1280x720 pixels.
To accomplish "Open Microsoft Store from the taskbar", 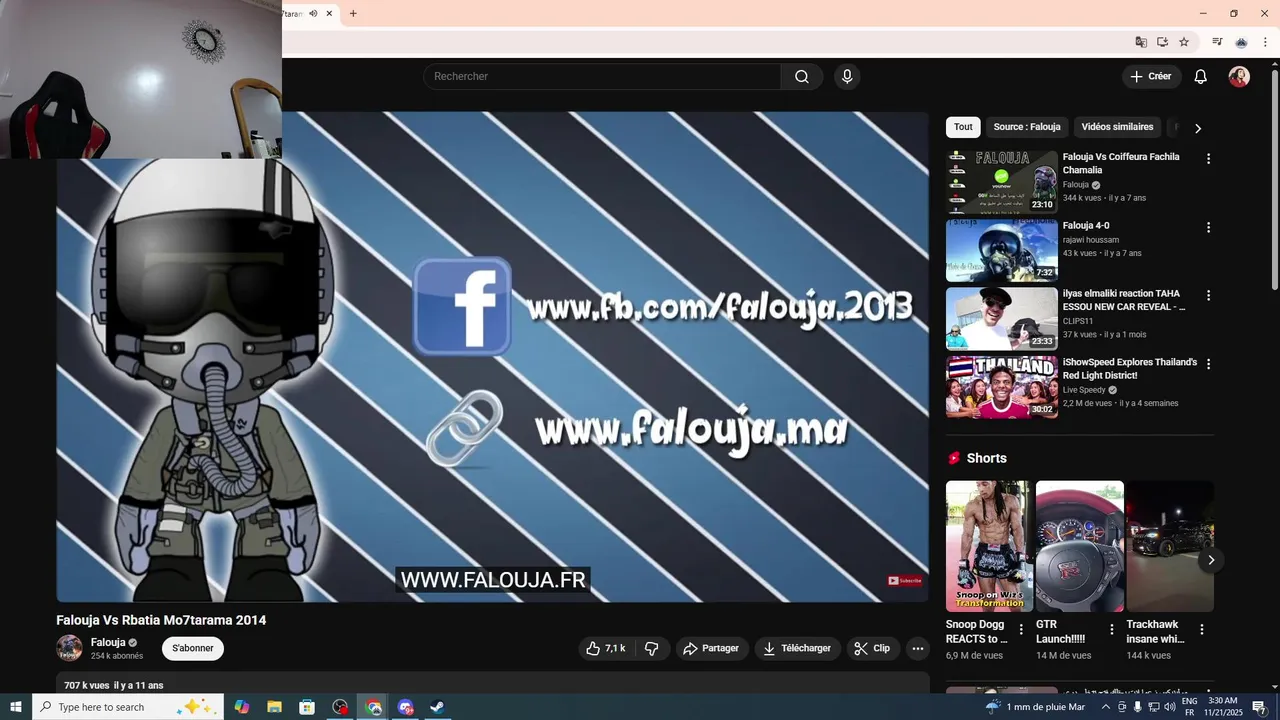I will 307,707.
